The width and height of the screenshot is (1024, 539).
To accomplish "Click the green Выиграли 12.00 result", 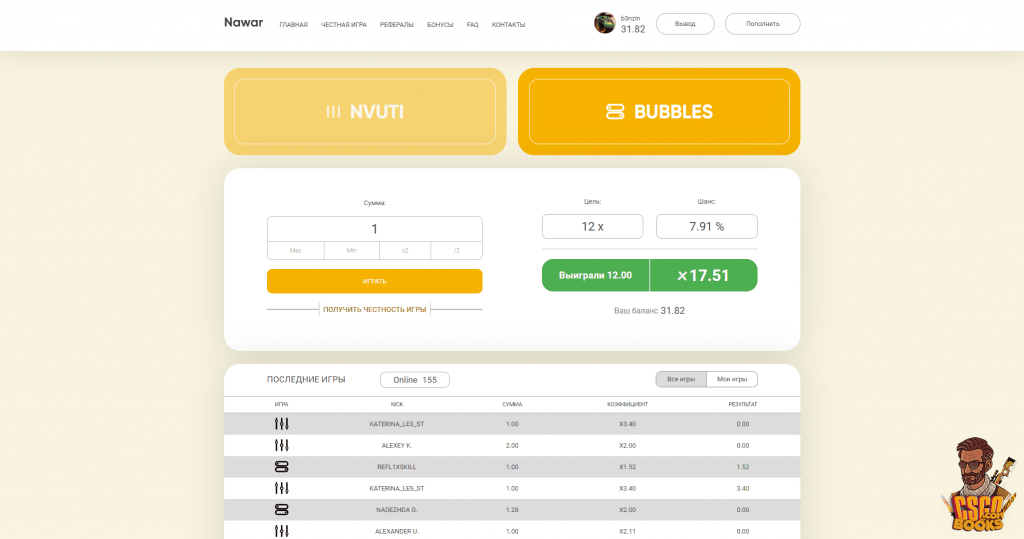I will [x=596, y=275].
